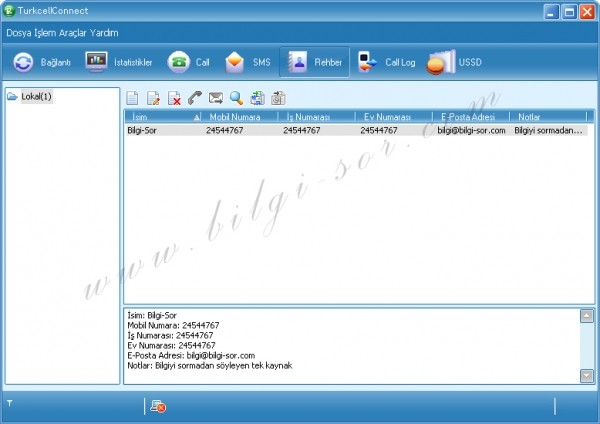The height and width of the screenshot is (424, 600).
Task: Open the İstatistikler statistics section
Action: 119,62
